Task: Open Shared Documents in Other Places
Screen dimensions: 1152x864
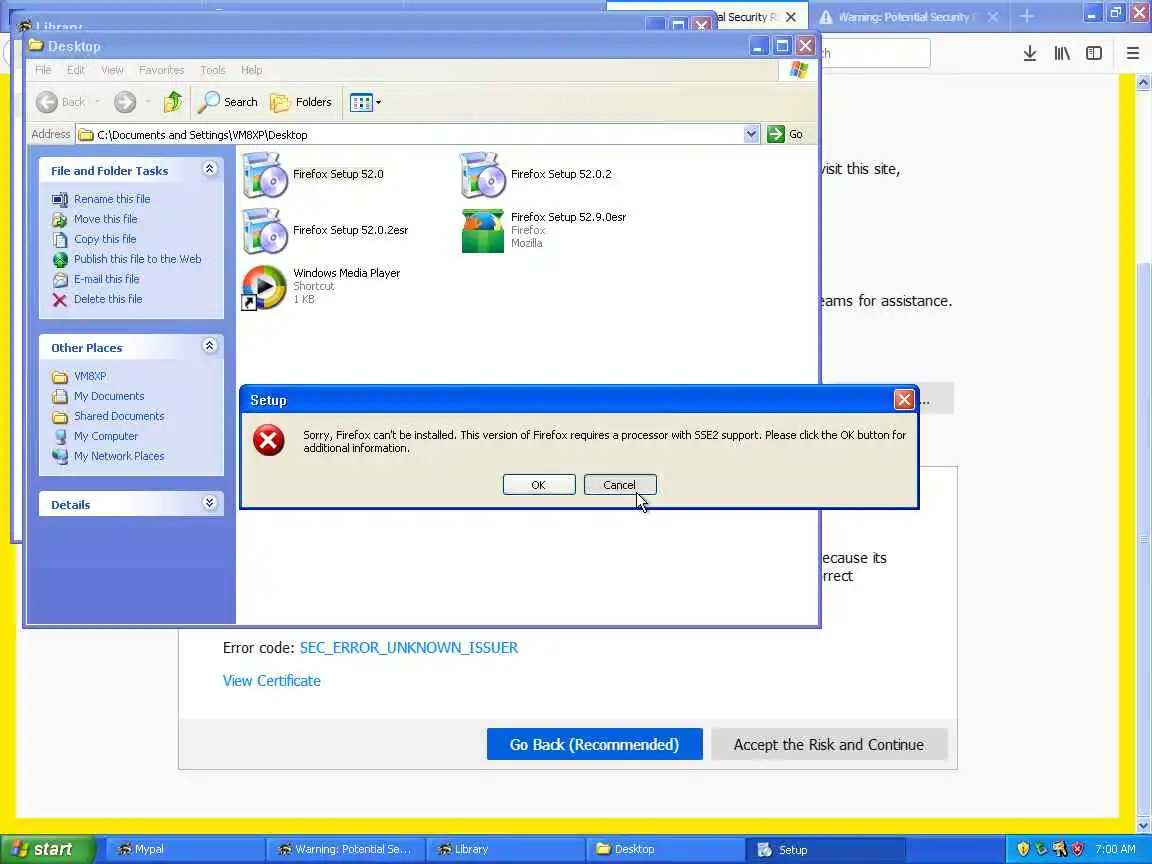Action: tap(119, 416)
